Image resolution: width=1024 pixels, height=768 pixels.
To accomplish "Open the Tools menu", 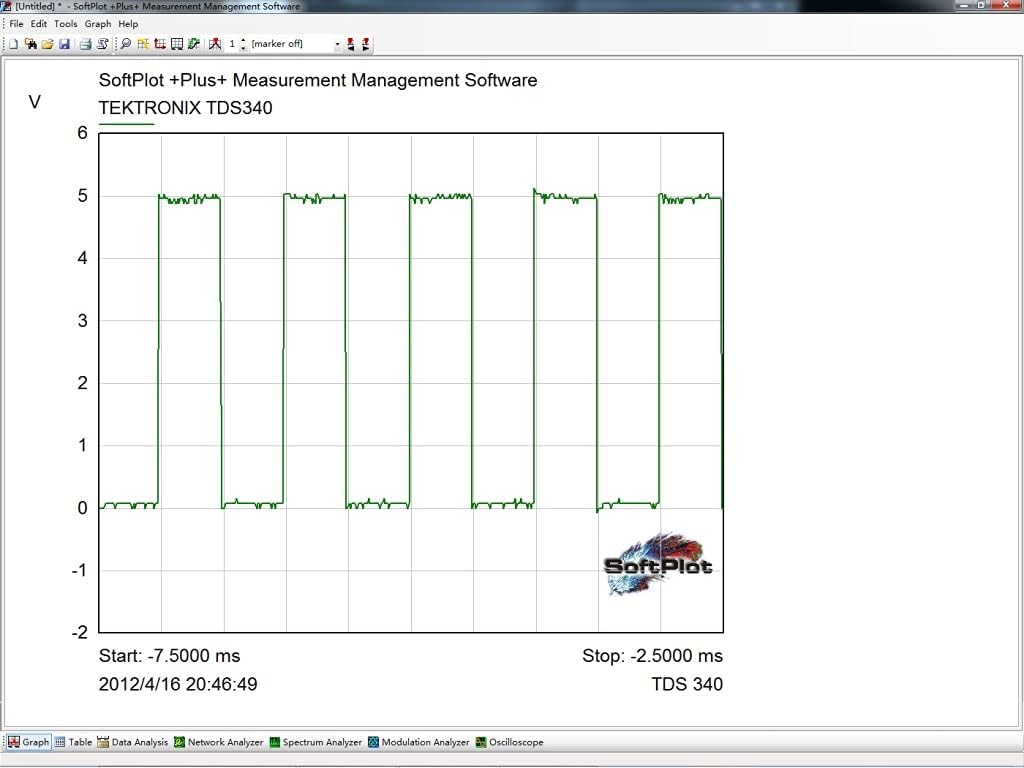I will [65, 23].
